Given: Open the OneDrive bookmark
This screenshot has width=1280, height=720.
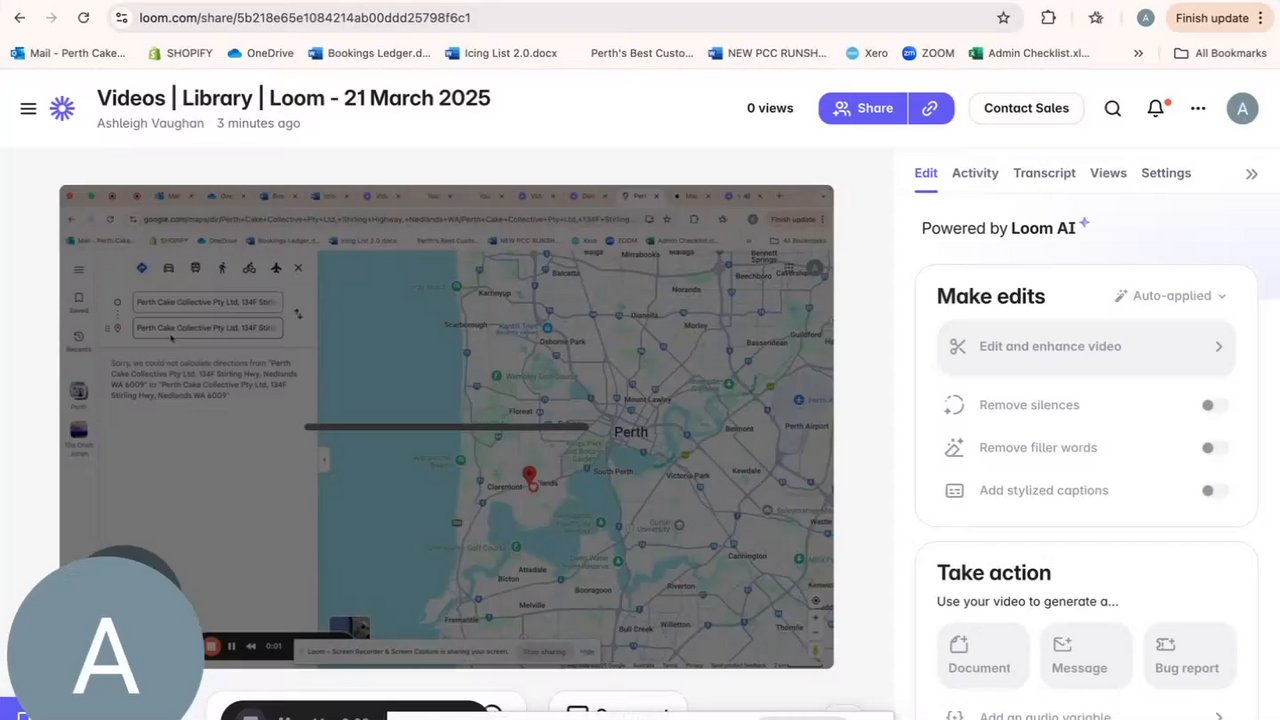Looking at the screenshot, I should tap(262, 53).
